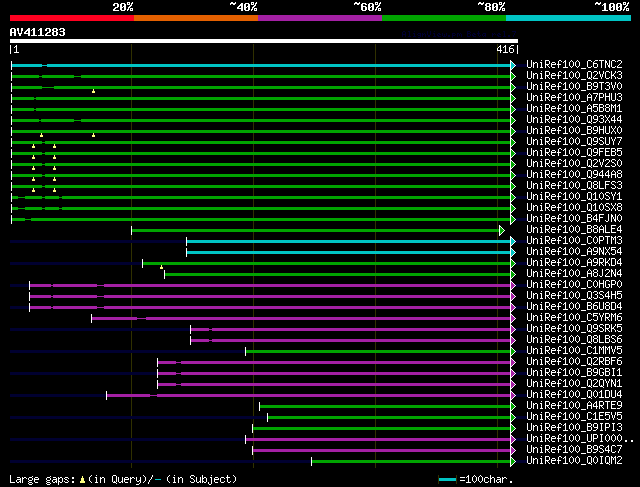This screenshot has height=487, width=640.
Task: Click the cyan alignment bar of A9NX54
Action: pos(349,253)
